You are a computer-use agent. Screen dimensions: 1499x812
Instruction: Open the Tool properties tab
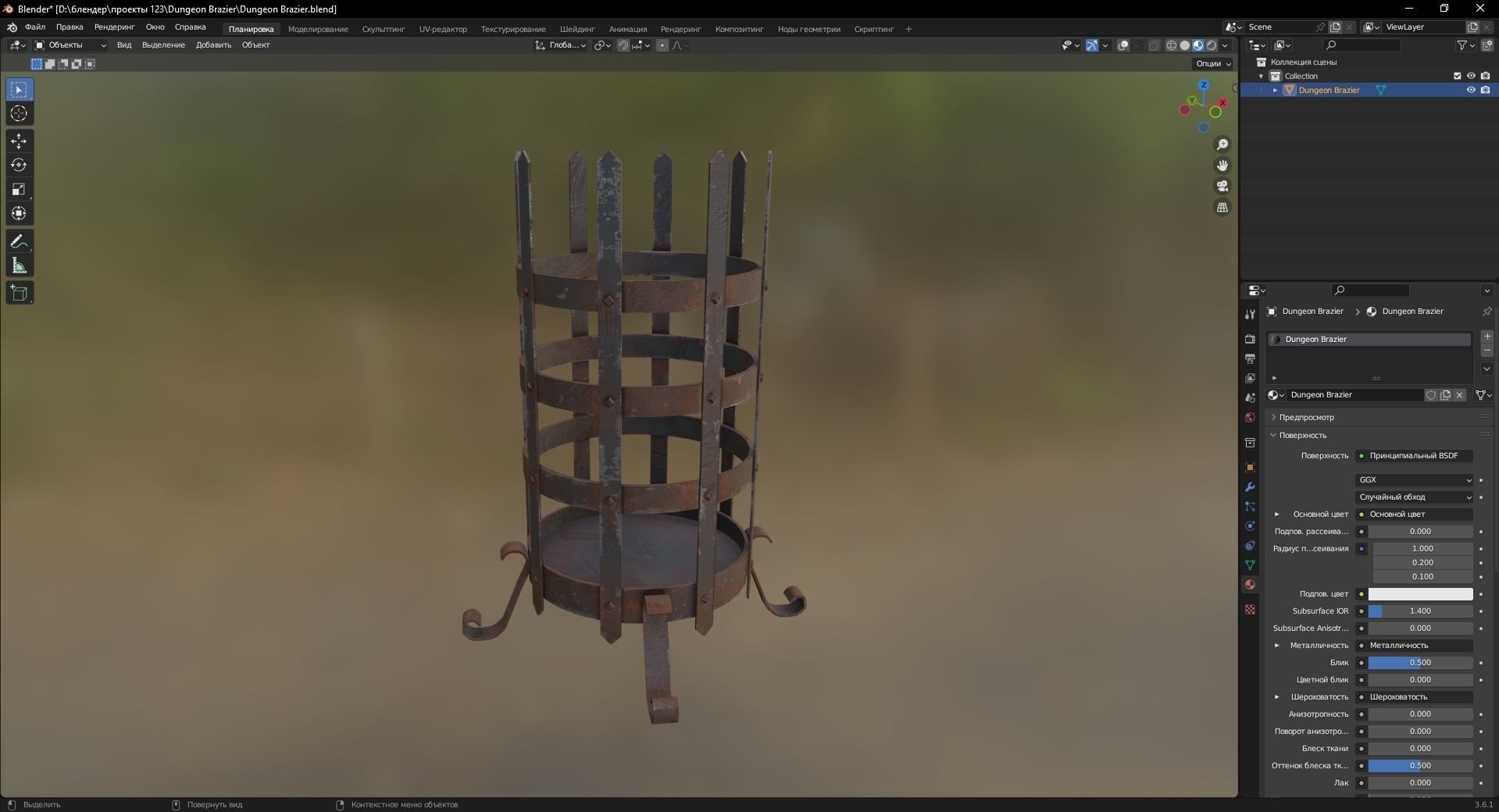click(x=1250, y=314)
